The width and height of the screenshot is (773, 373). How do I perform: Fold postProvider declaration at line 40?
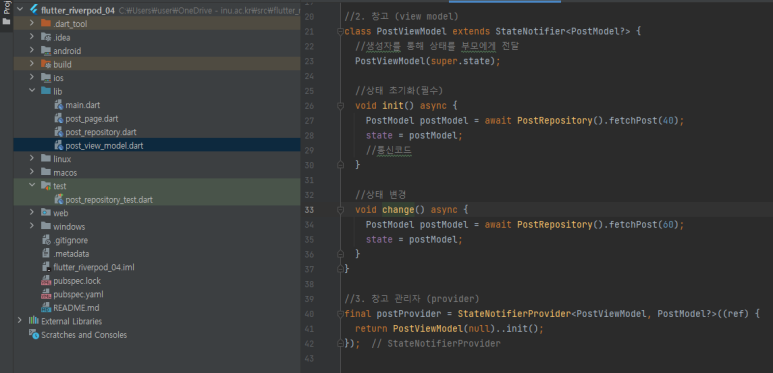point(340,313)
